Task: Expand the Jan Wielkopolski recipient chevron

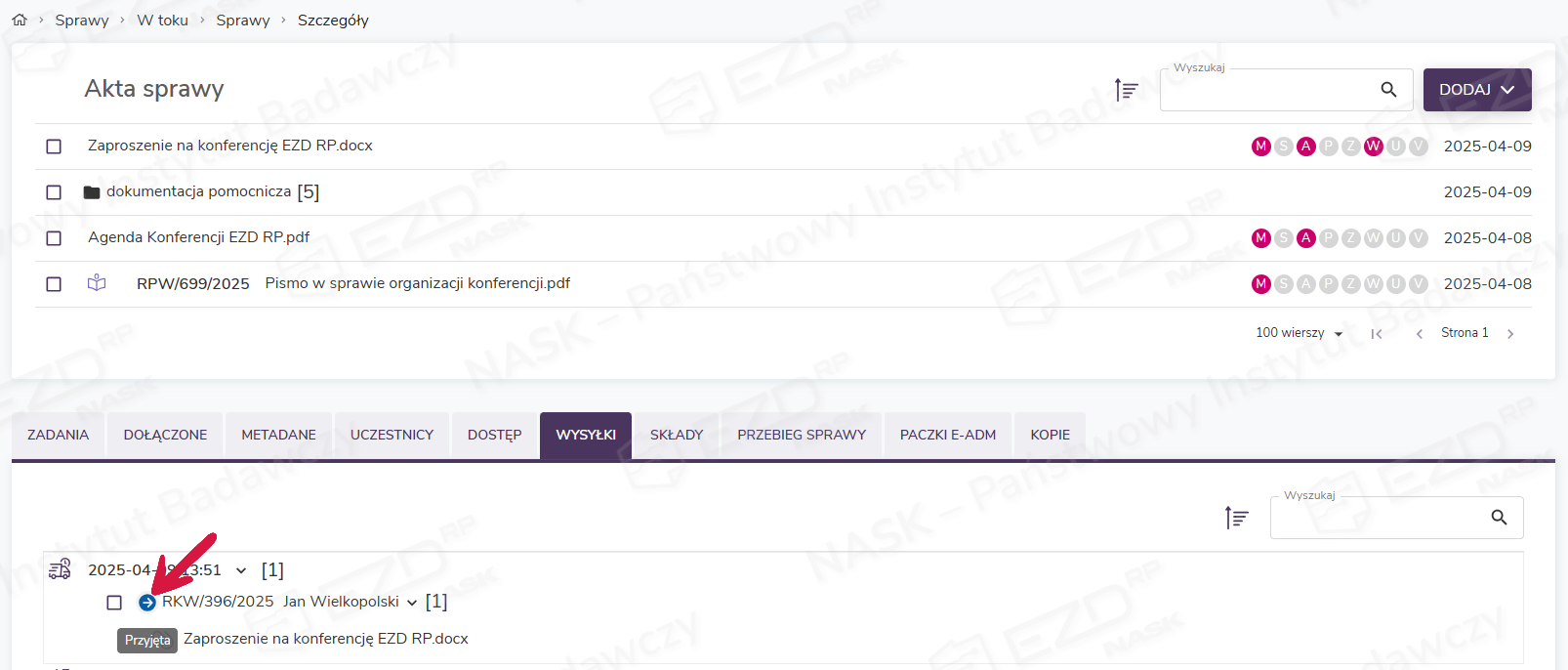Action: 412,603
